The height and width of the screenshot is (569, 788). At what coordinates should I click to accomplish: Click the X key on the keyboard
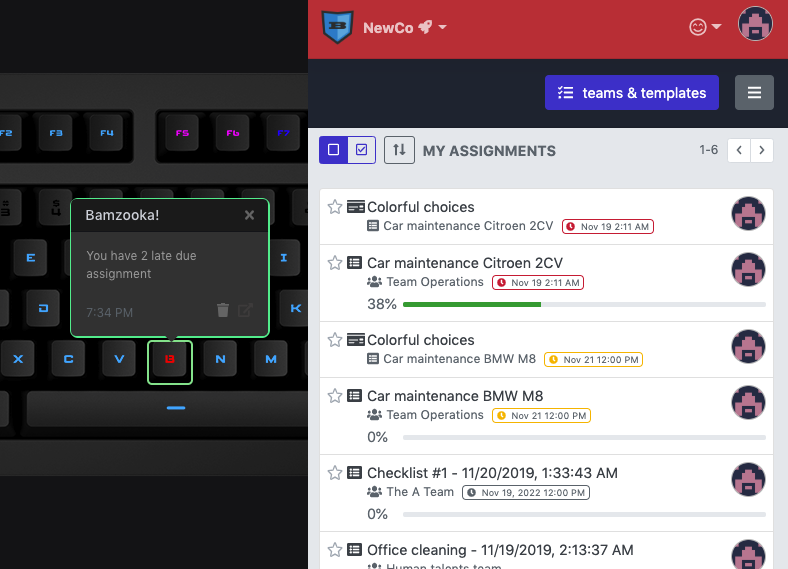[x=18, y=359]
